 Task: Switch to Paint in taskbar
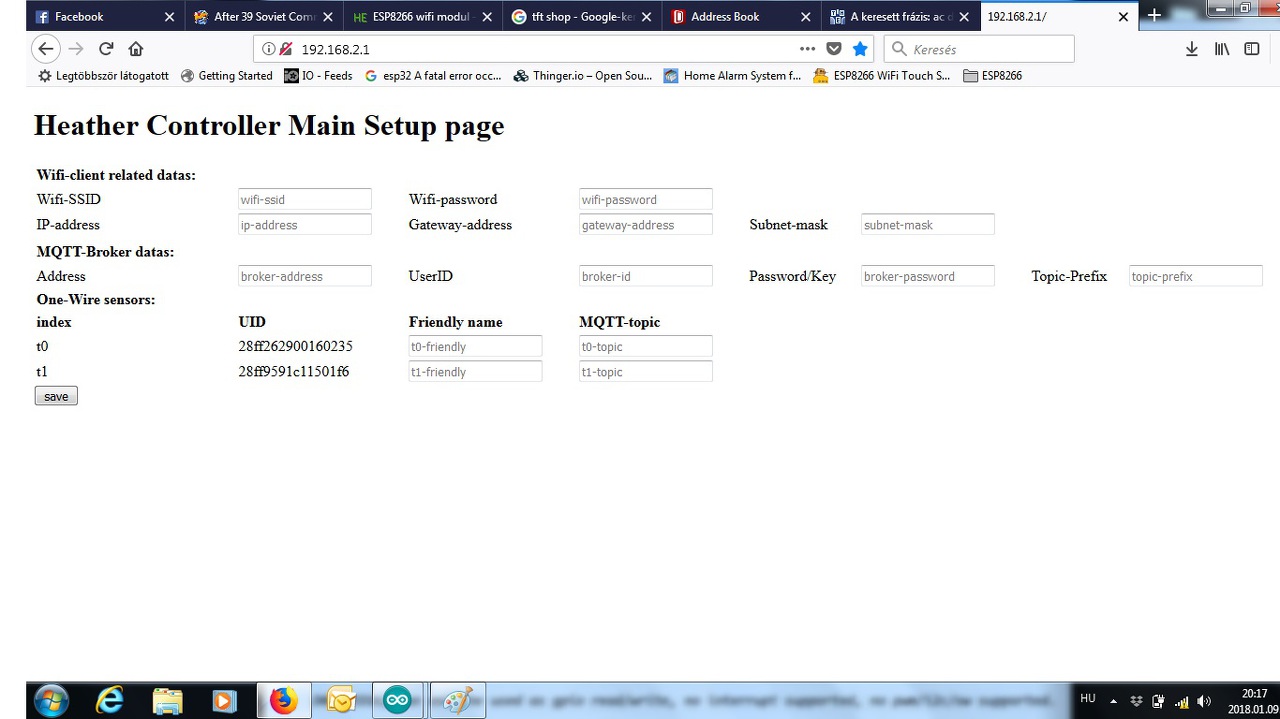(x=457, y=701)
